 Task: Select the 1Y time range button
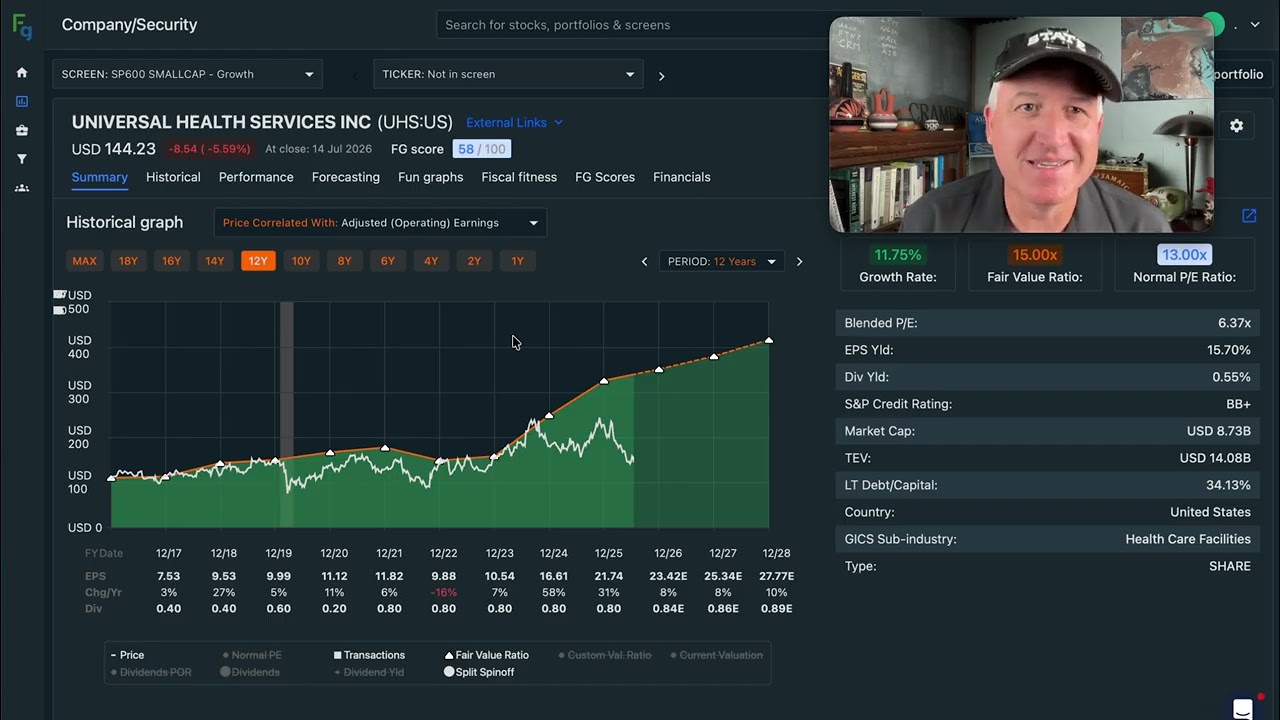[x=517, y=261]
